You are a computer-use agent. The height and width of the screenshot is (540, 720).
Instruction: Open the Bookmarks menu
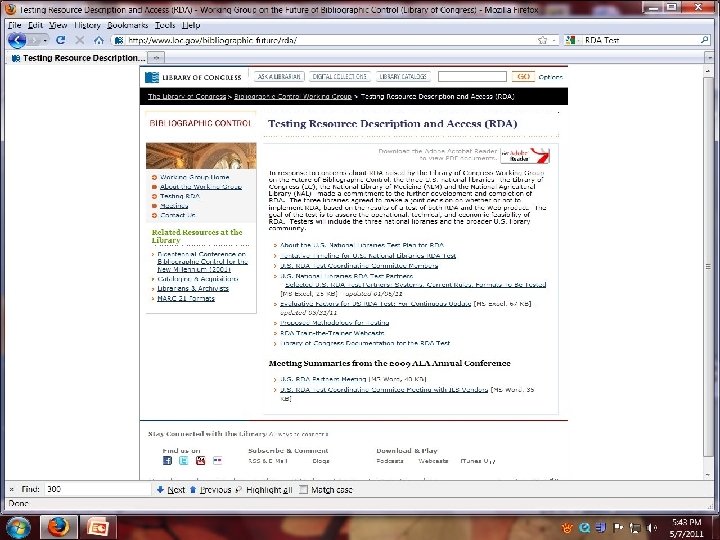pyautogui.click(x=128, y=25)
